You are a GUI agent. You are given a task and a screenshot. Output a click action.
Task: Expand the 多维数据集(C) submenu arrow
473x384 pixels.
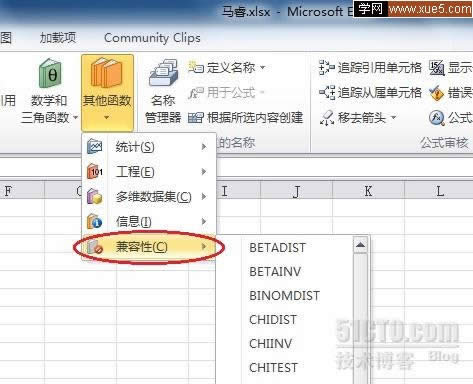204,197
